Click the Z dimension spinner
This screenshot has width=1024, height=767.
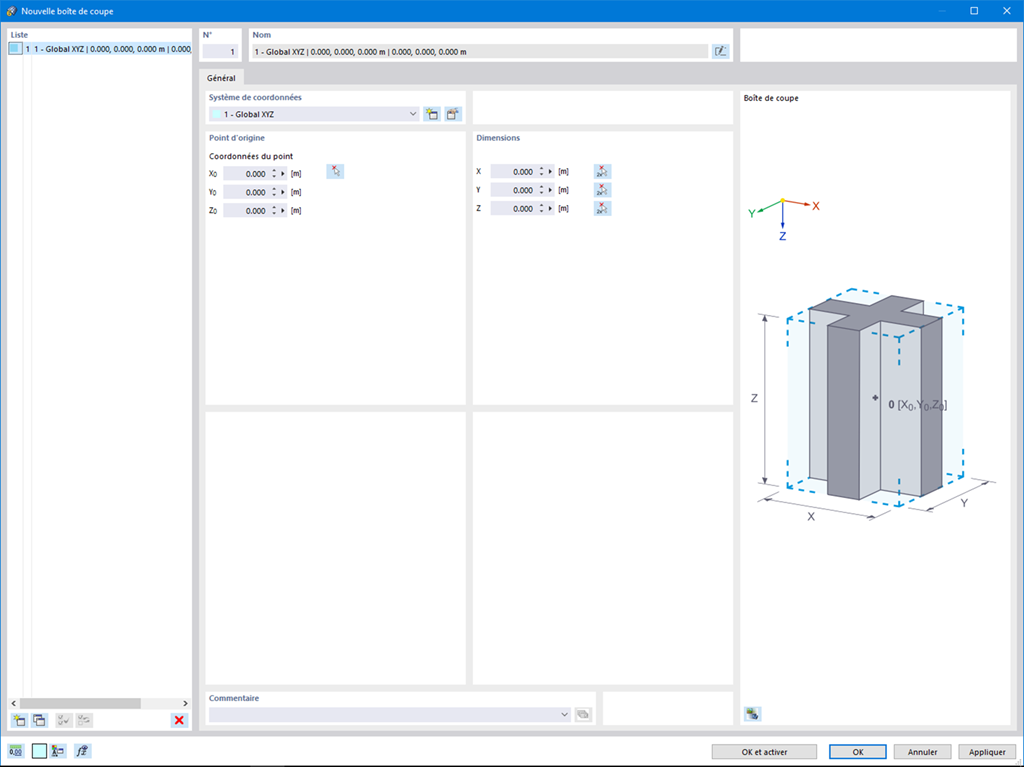(x=541, y=208)
